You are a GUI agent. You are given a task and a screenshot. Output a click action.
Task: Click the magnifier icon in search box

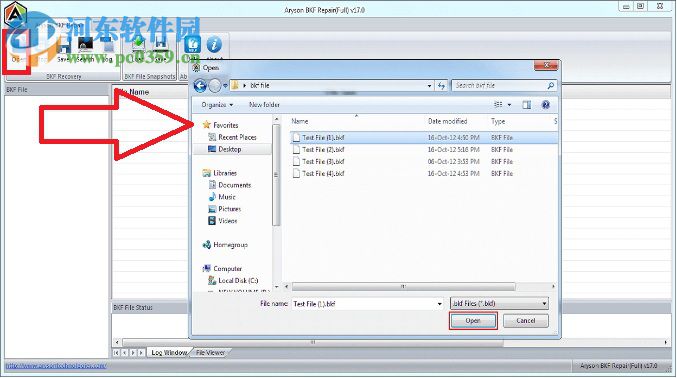tap(551, 86)
